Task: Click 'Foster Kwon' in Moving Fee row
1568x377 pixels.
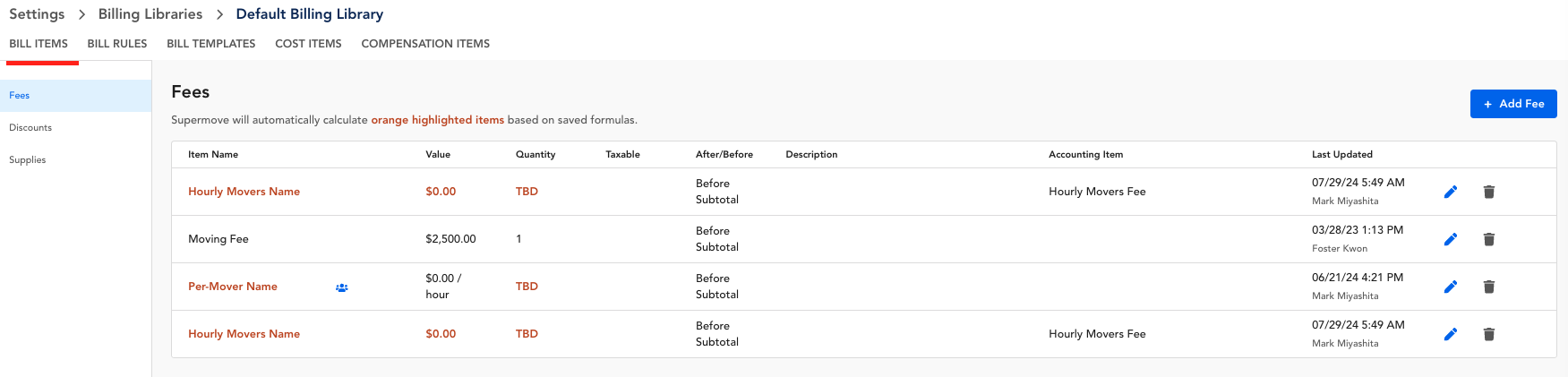Action: [x=1340, y=249]
